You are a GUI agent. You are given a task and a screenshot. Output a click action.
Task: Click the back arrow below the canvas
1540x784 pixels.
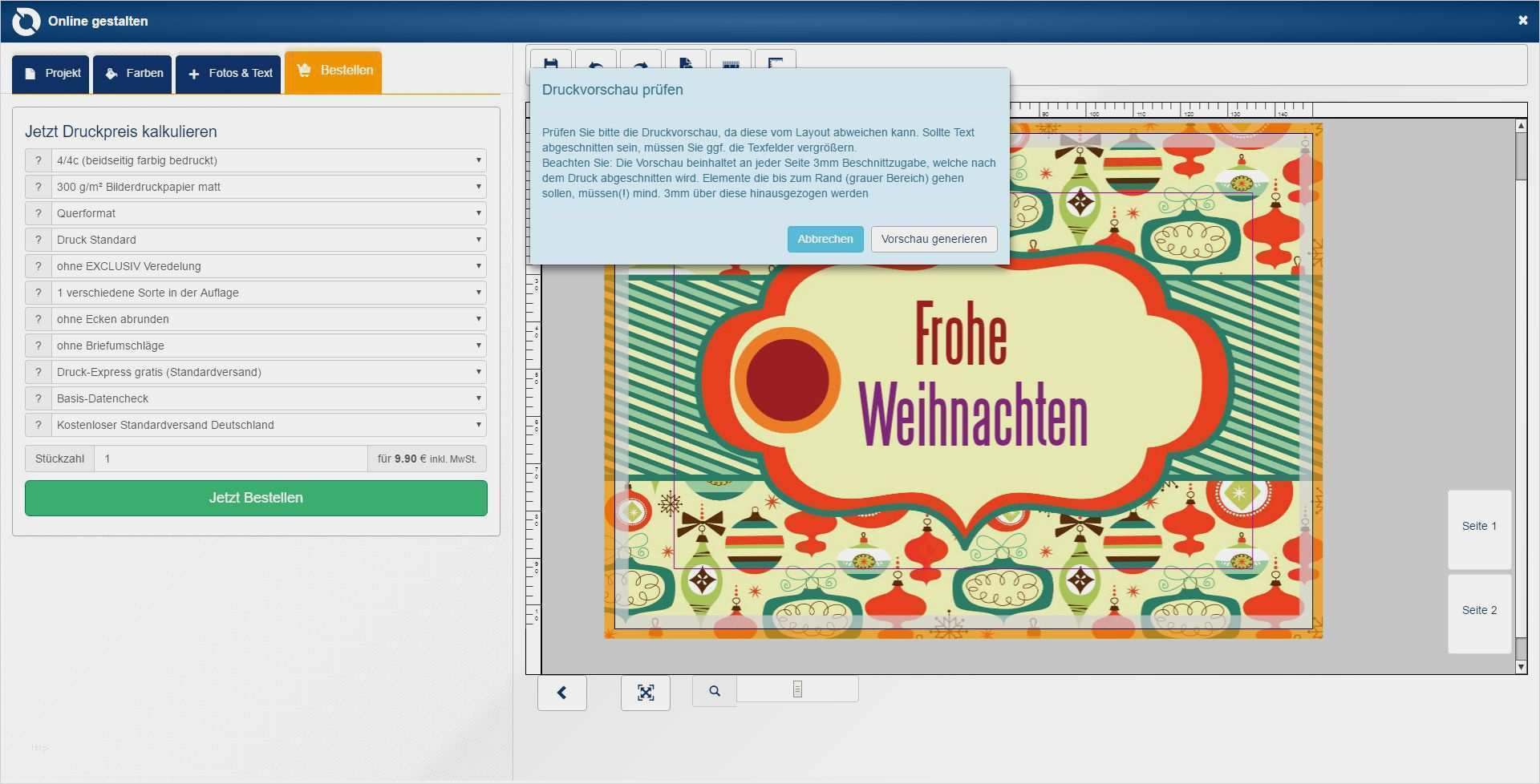pyautogui.click(x=562, y=693)
